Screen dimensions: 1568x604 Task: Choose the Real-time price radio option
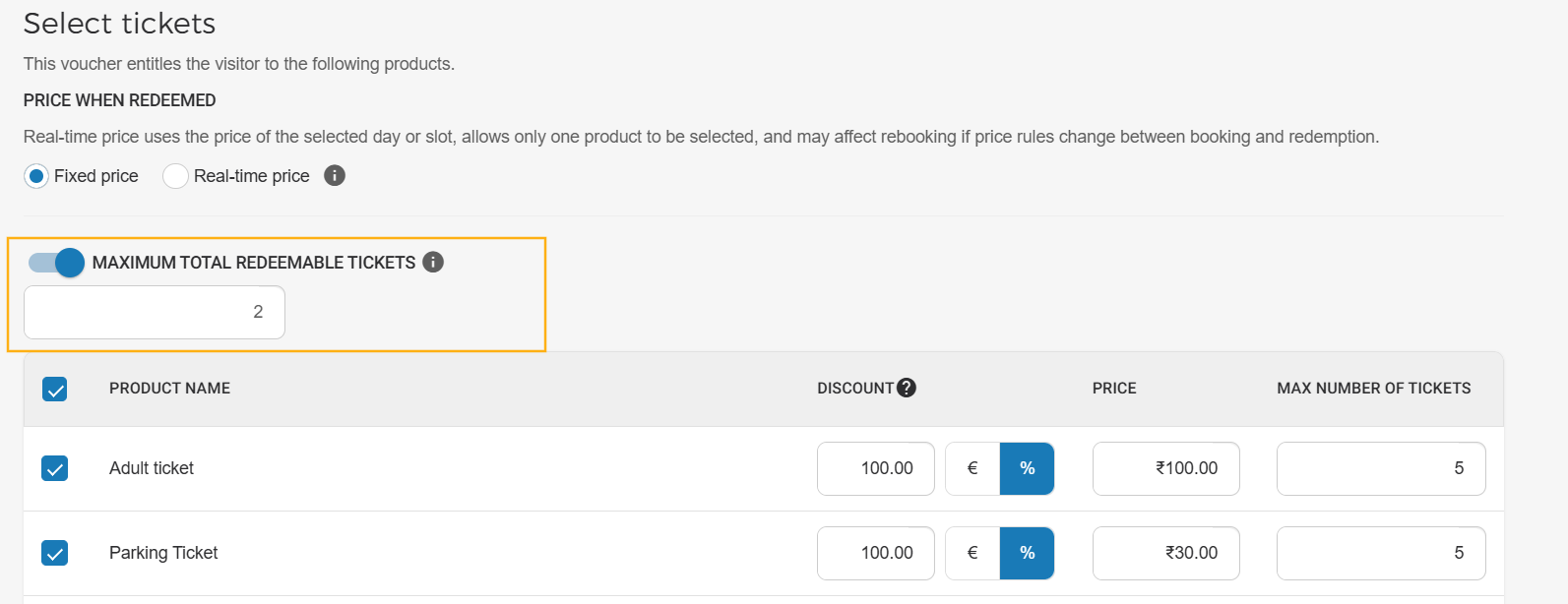click(x=175, y=176)
